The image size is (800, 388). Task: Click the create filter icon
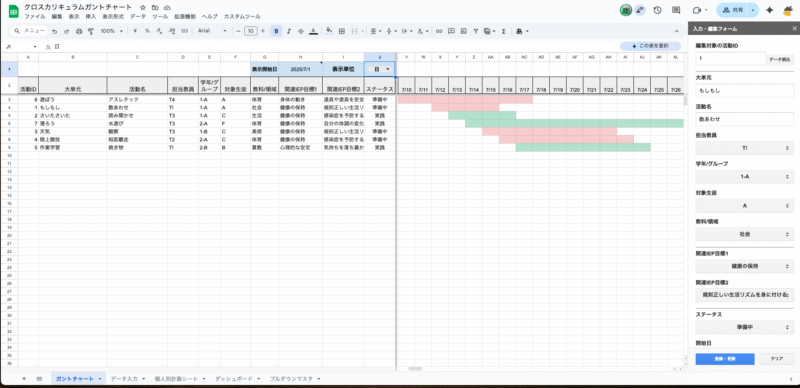pyautogui.click(x=476, y=31)
